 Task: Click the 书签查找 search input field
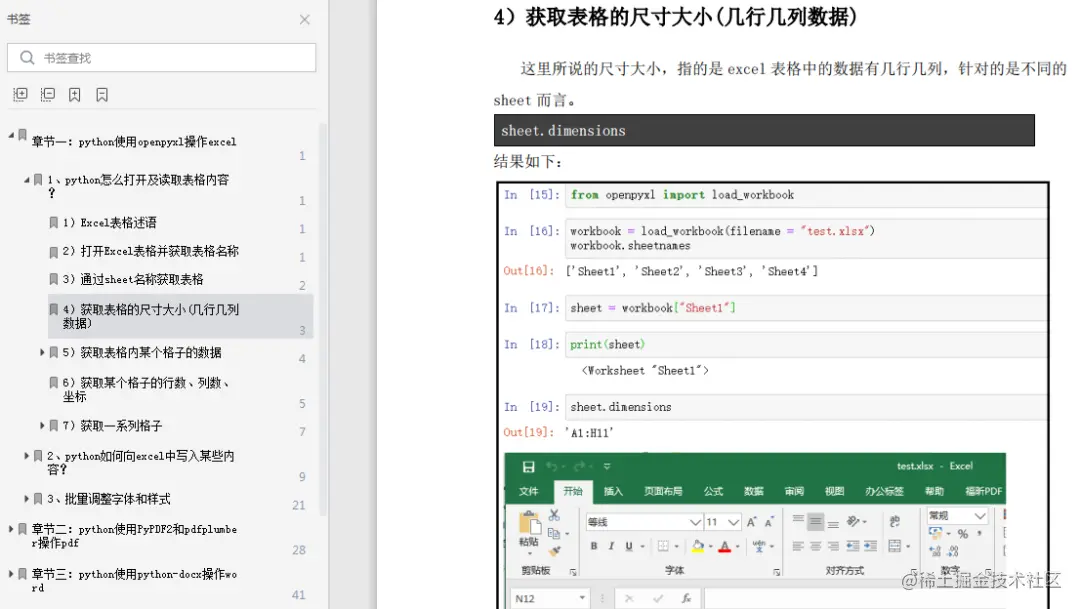click(162, 57)
